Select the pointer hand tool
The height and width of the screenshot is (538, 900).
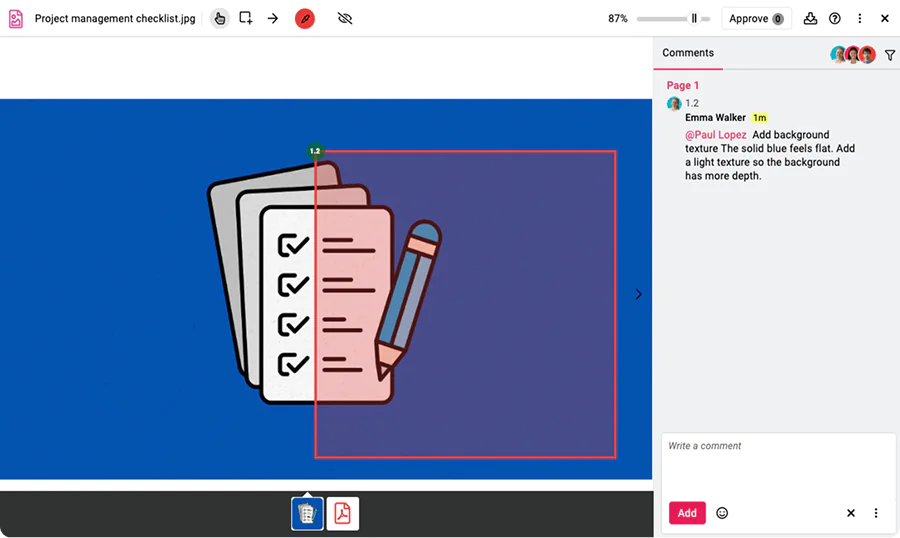point(219,19)
